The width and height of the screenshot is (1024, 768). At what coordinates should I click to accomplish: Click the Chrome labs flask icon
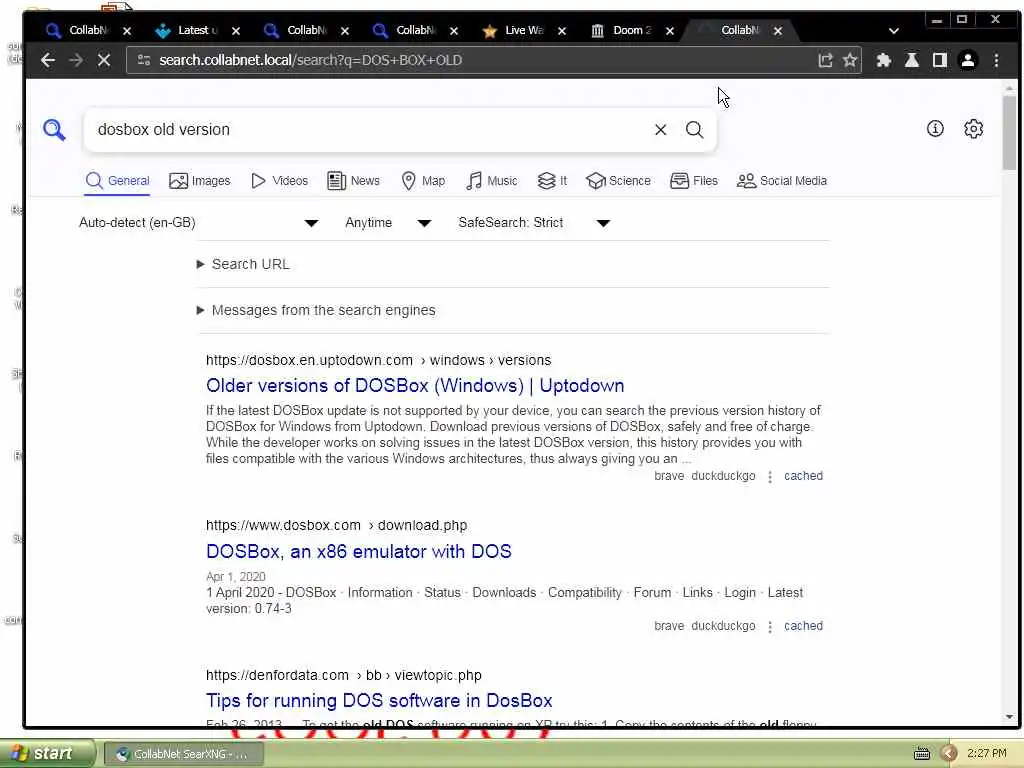pyautogui.click(x=912, y=60)
